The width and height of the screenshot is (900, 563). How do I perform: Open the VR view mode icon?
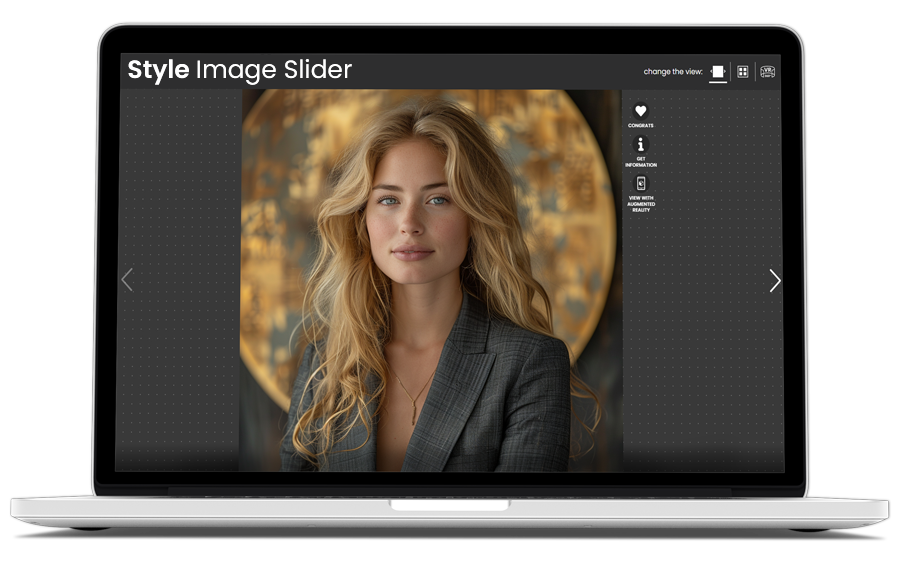tap(767, 71)
